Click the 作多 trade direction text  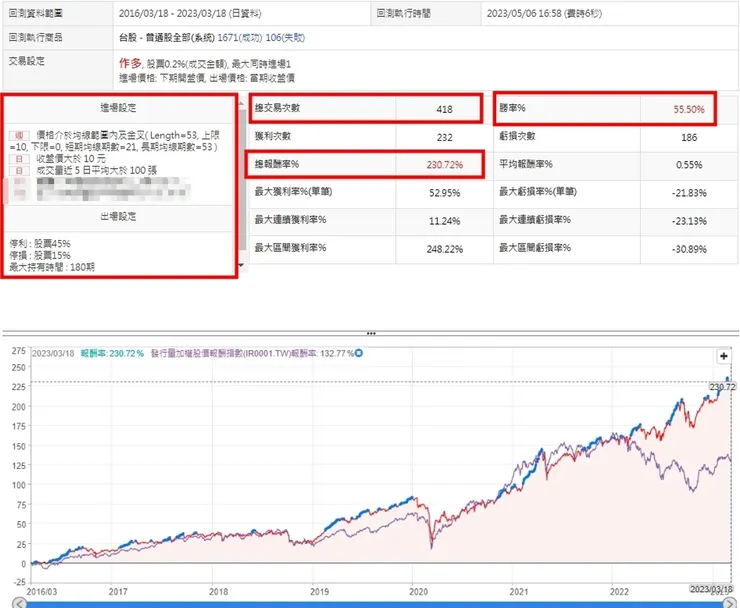pyautogui.click(x=130, y=63)
